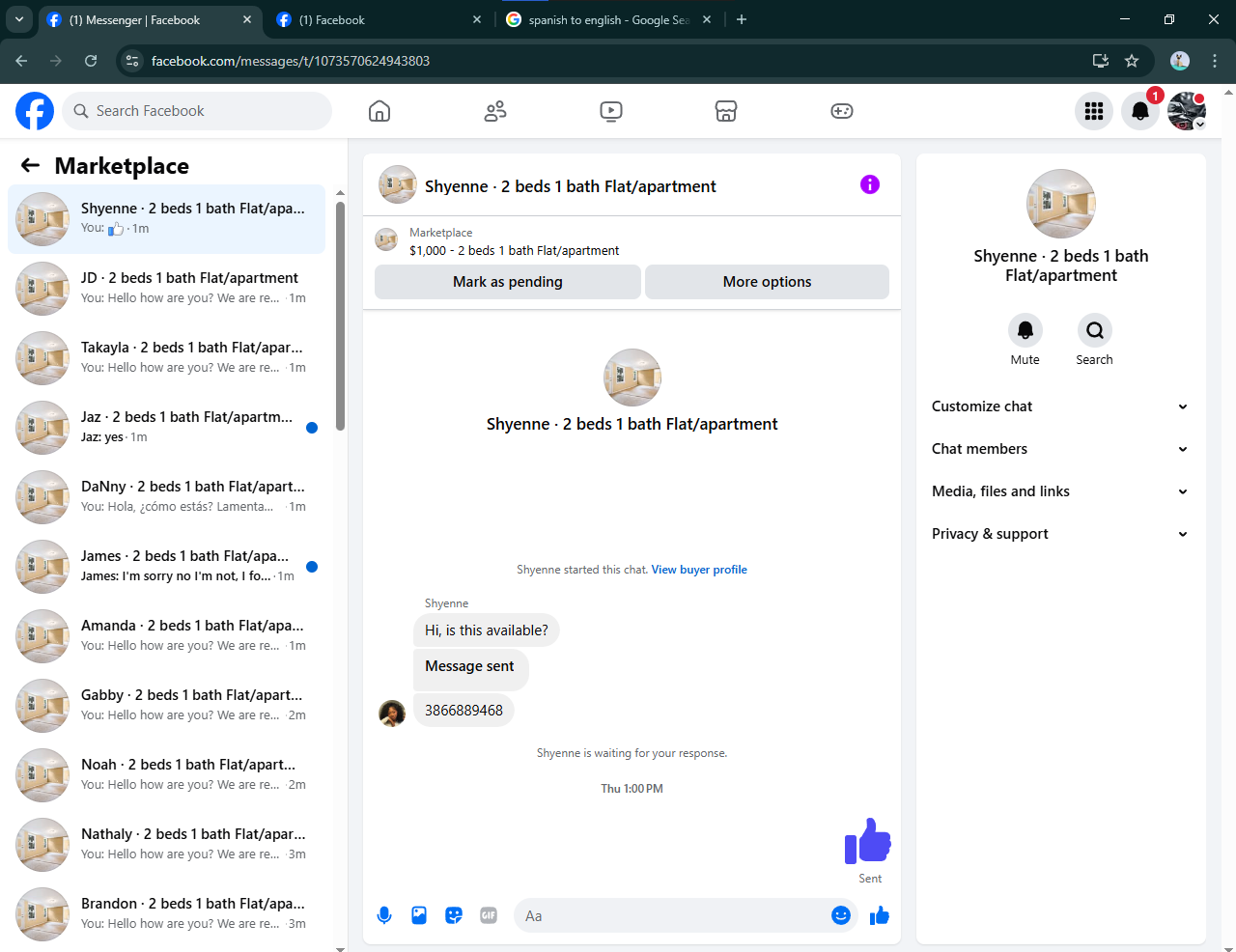Open the Amanda conversation
The image size is (1236, 952).
[x=167, y=636]
